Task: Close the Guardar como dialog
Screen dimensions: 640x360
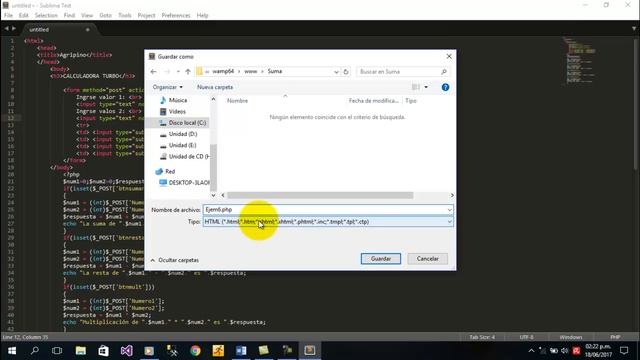Action: pyautogui.click(x=449, y=56)
